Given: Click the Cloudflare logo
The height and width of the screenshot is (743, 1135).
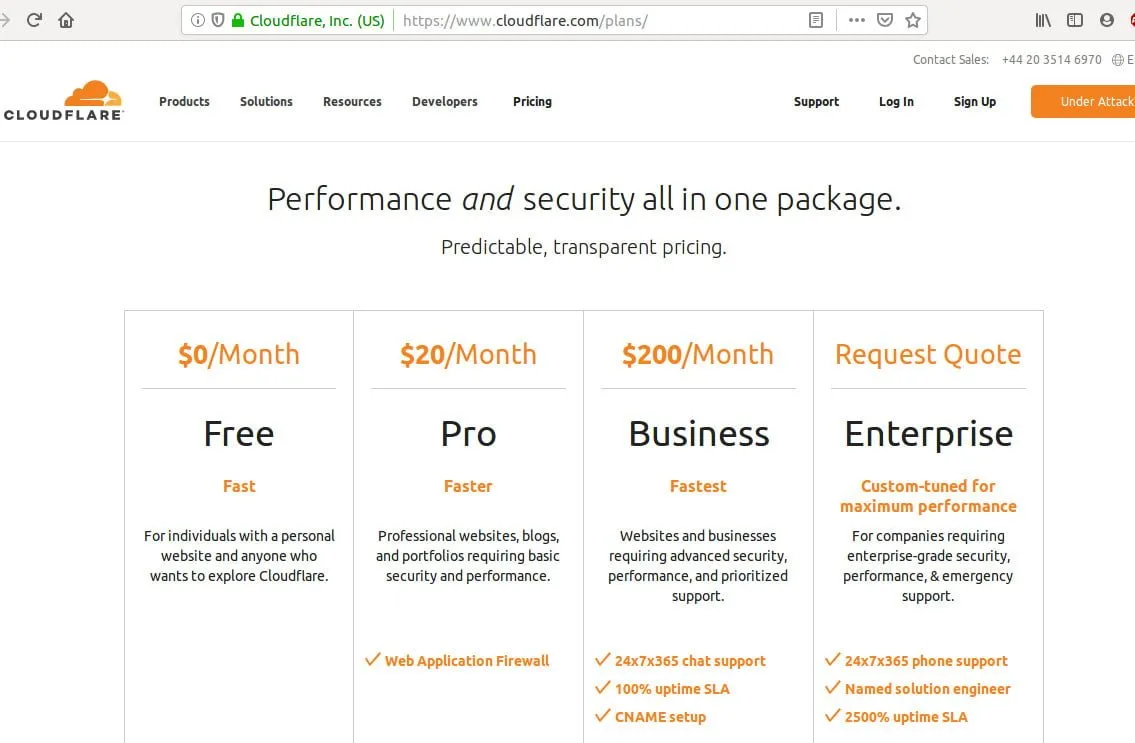Looking at the screenshot, I should 64,101.
